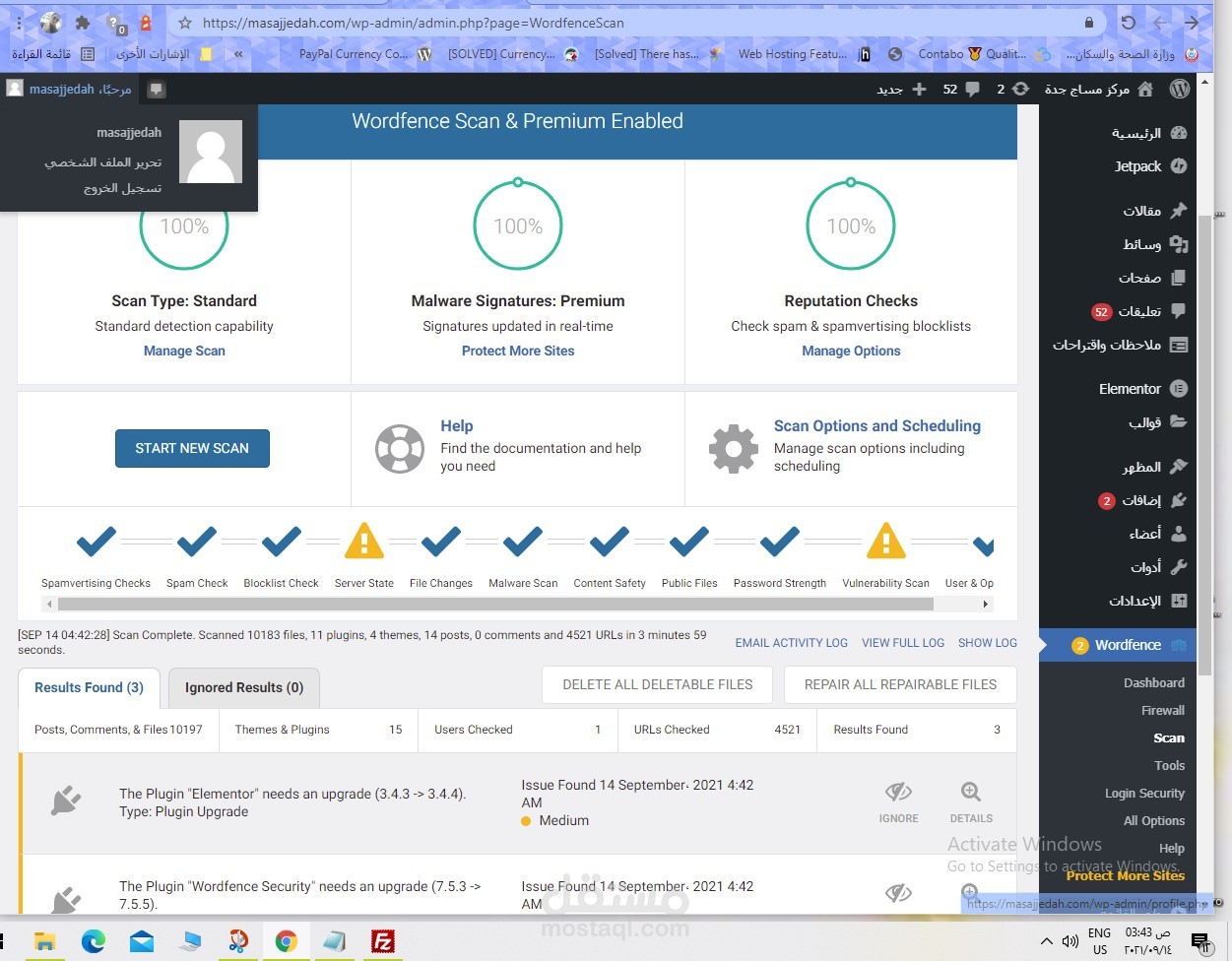Ignore the Wordfence Security upgrade issue

click(898, 894)
